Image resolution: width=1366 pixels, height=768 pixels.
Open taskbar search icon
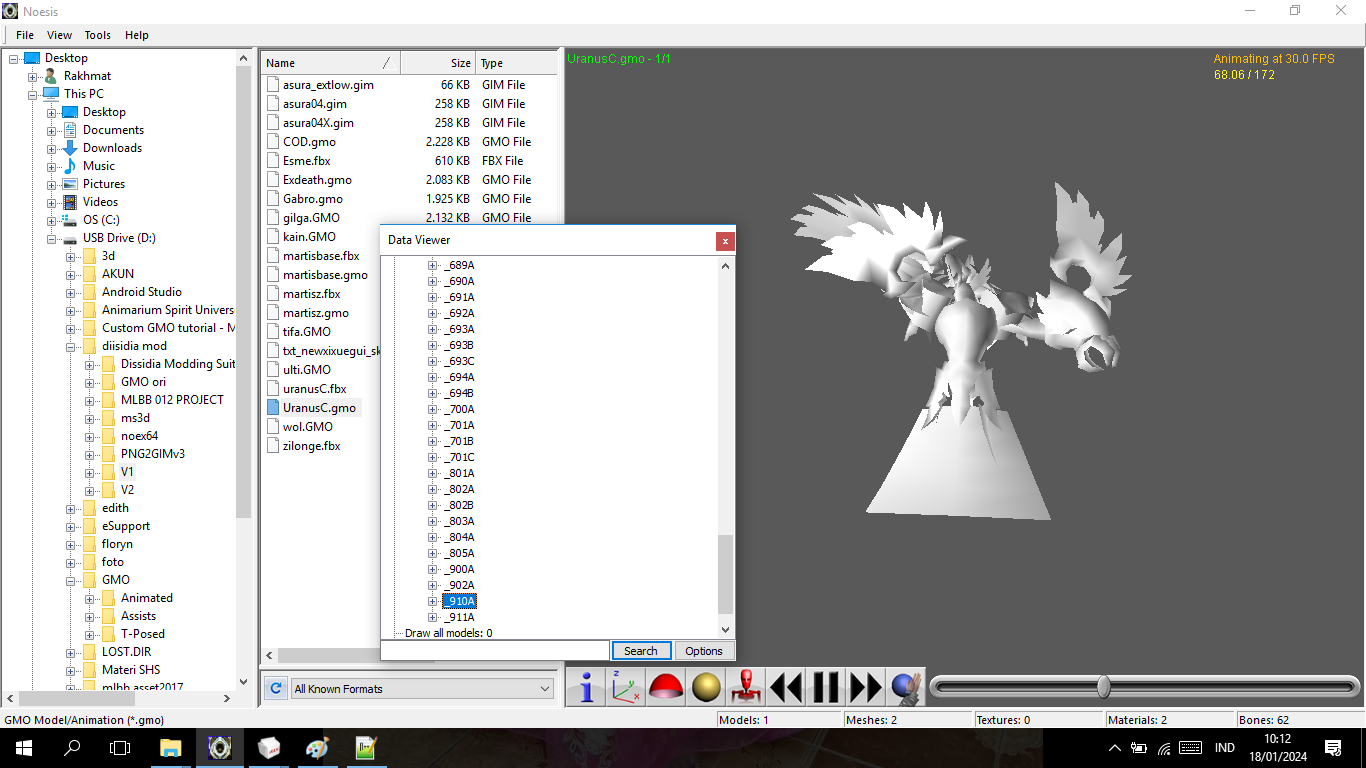pos(72,748)
